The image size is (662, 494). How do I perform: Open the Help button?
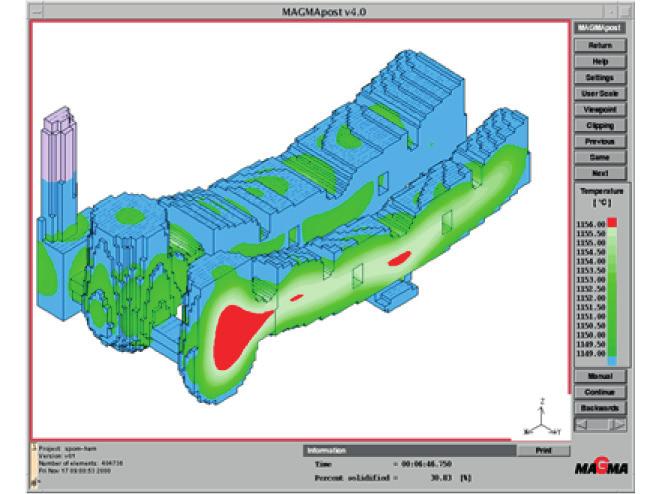pos(600,61)
